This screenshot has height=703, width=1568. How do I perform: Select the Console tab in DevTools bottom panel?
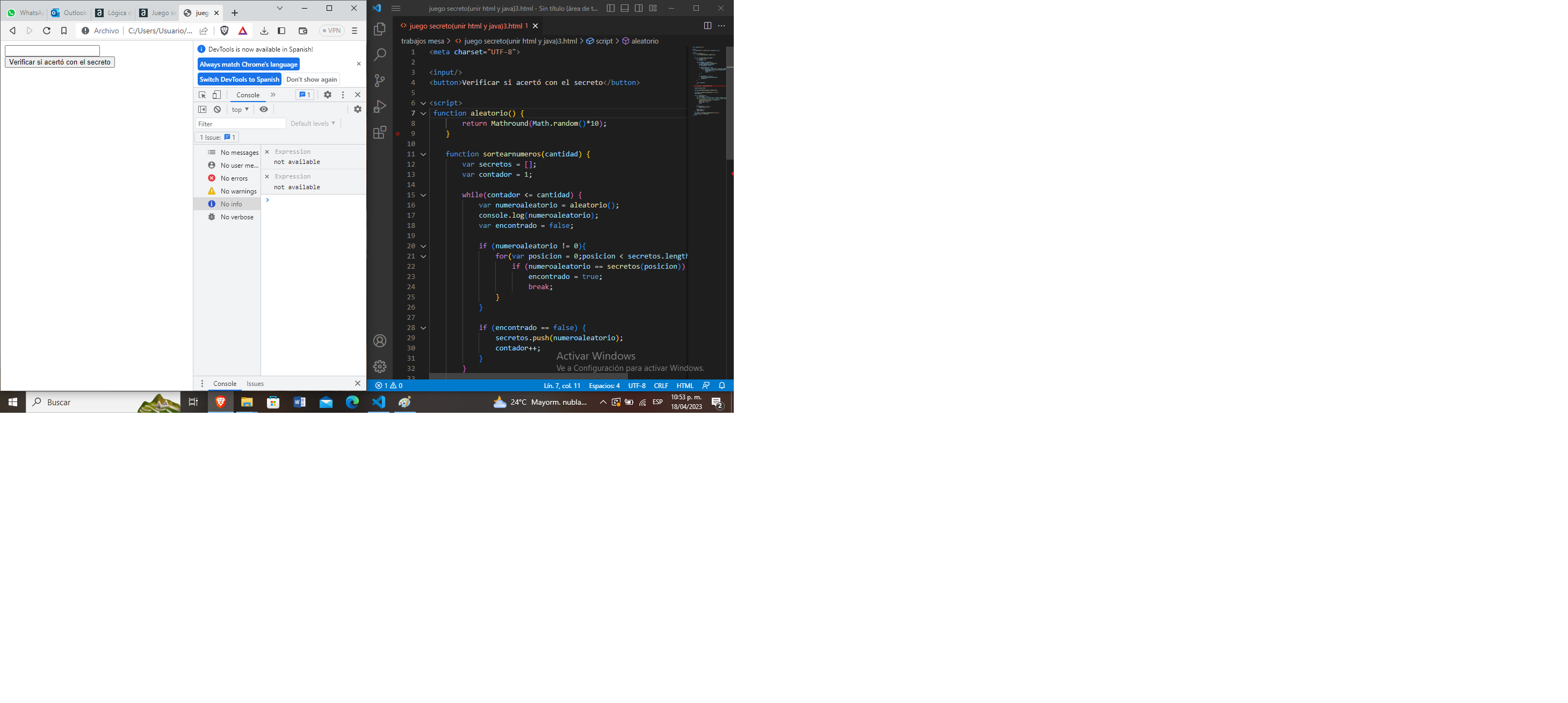pyautogui.click(x=224, y=383)
